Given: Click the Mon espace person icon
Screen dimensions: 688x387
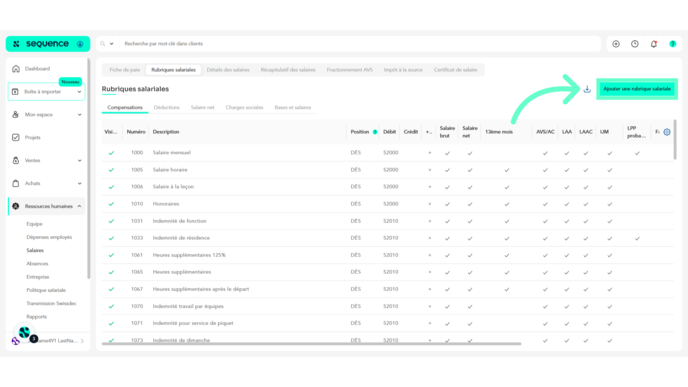Looking at the screenshot, I should [16, 115].
